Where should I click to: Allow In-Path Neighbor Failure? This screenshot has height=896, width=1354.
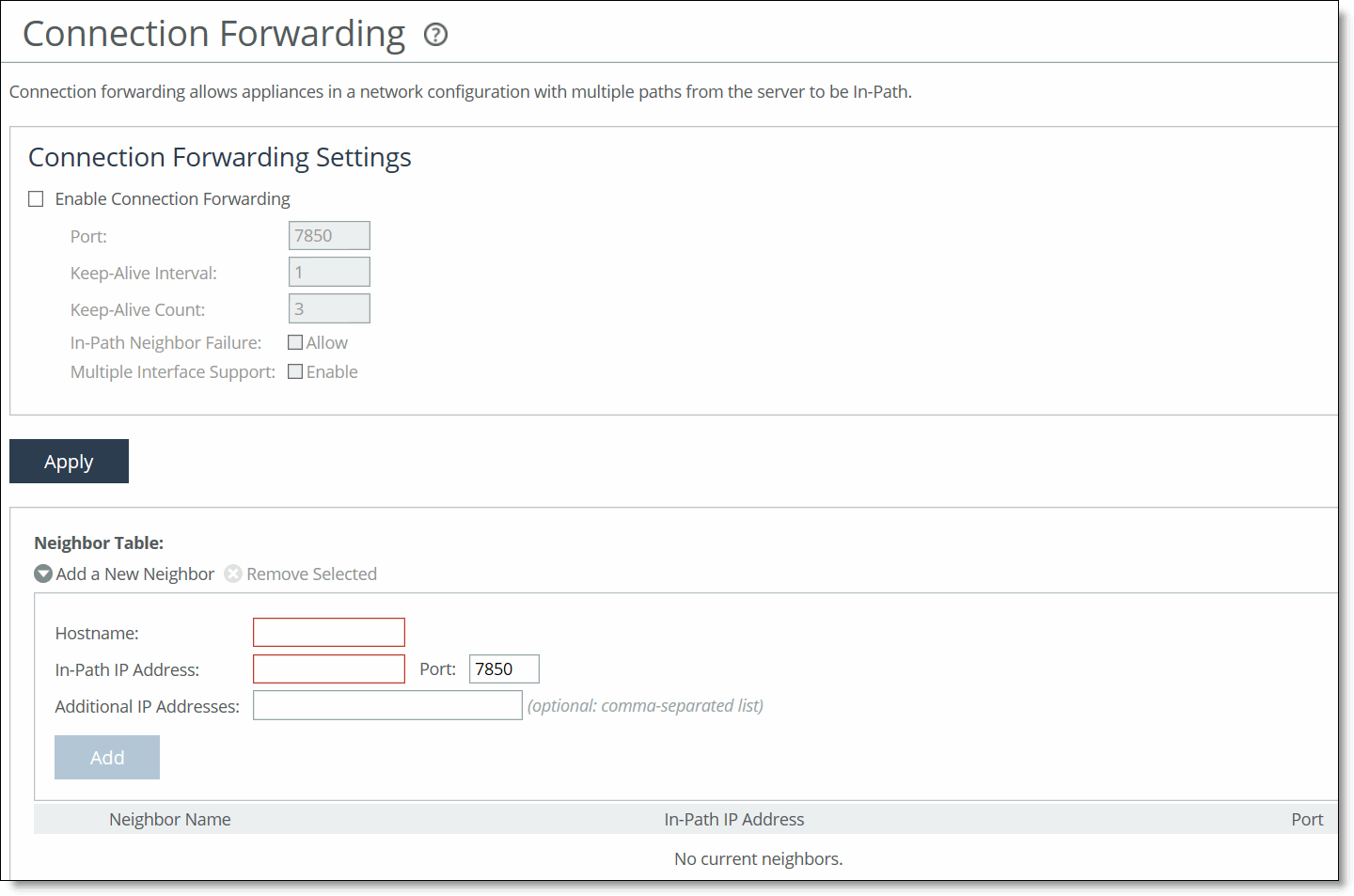coord(294,341)
